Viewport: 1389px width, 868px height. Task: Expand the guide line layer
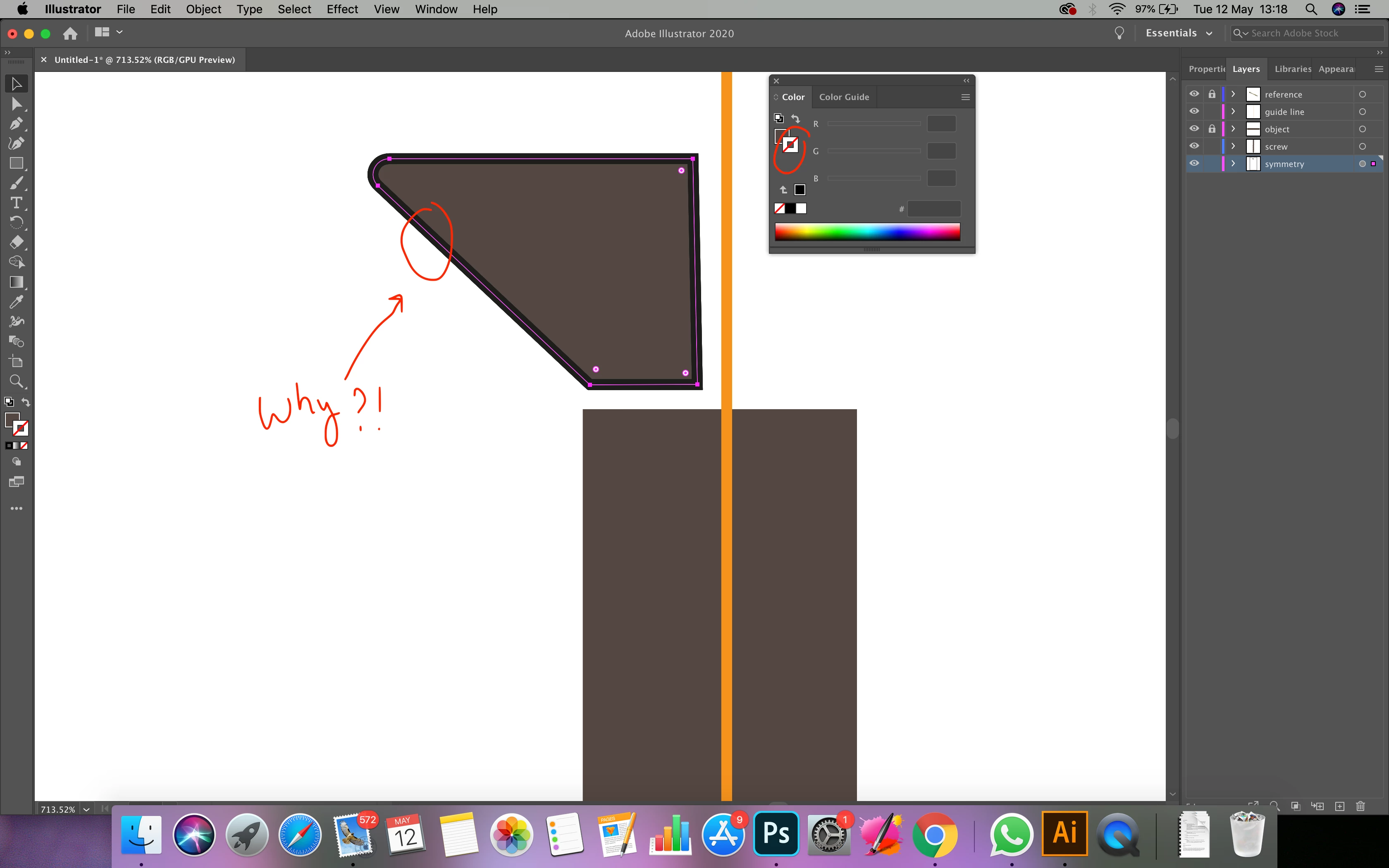[x=1233, y=111]
